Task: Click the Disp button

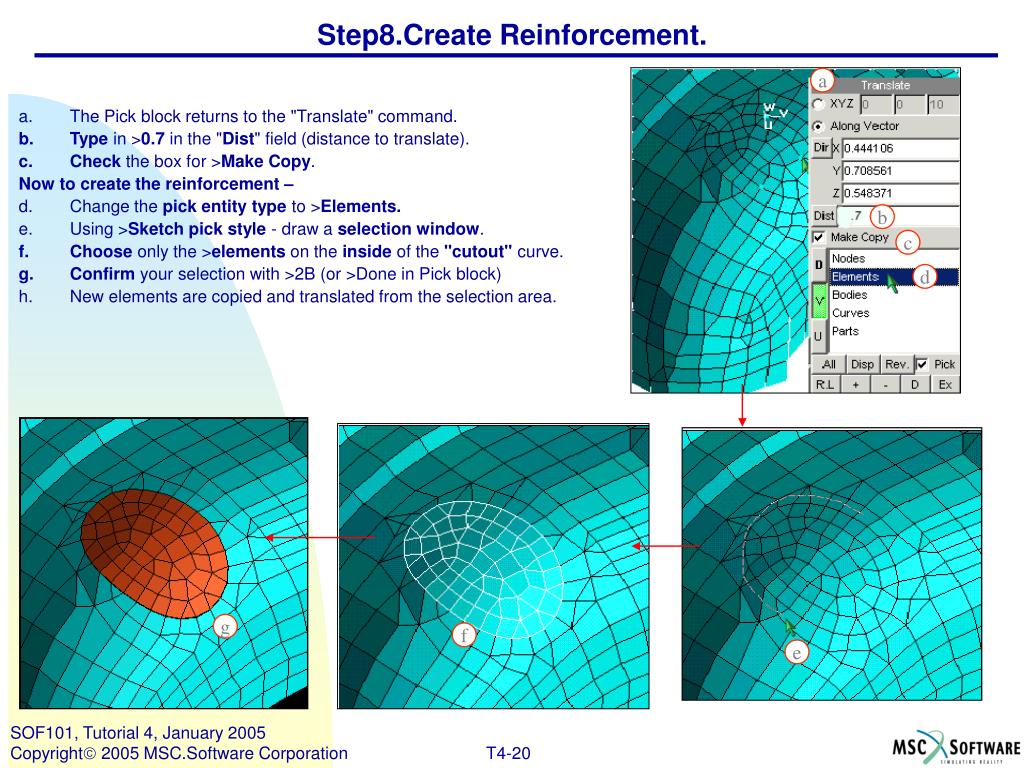Action: tap(863, 364)
